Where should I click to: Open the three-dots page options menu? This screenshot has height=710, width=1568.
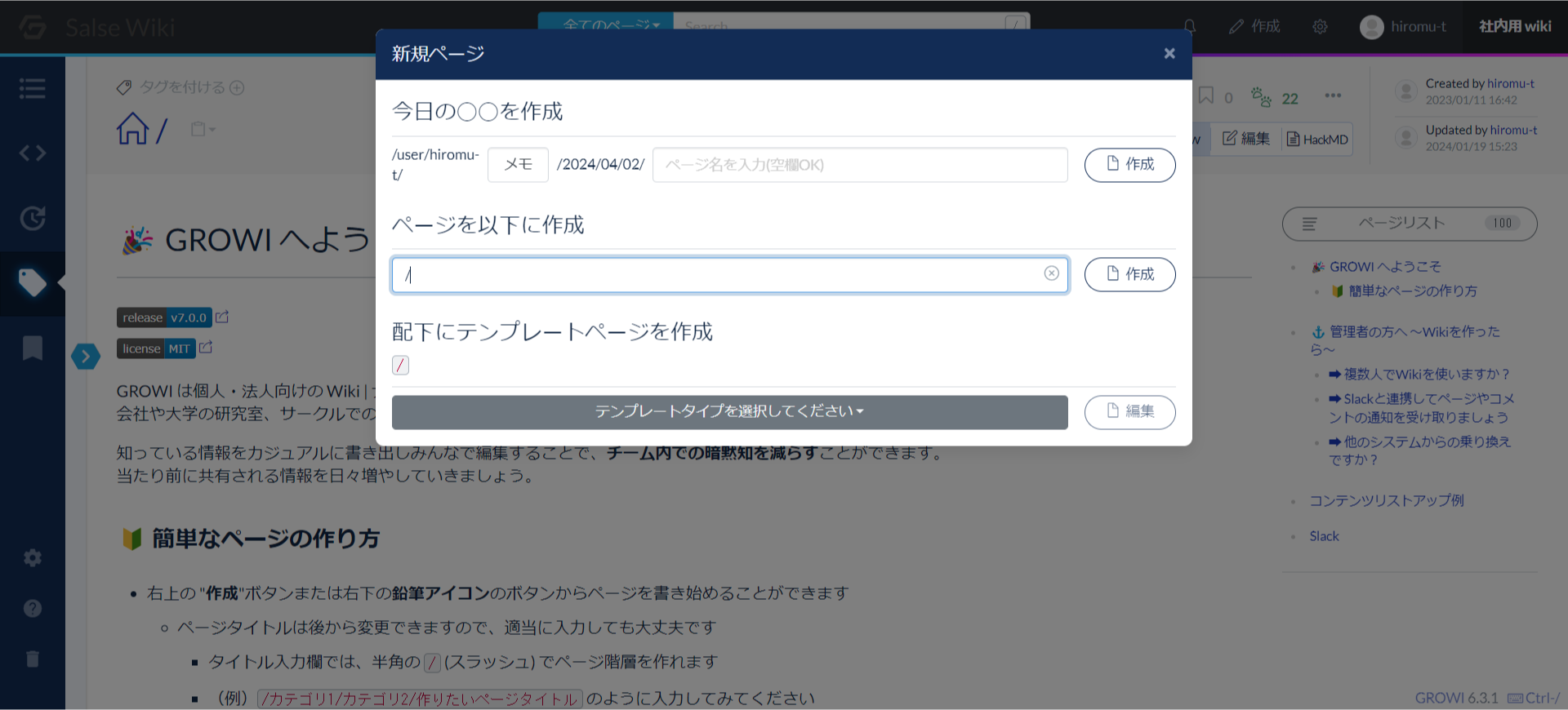tap(1333, 95)
